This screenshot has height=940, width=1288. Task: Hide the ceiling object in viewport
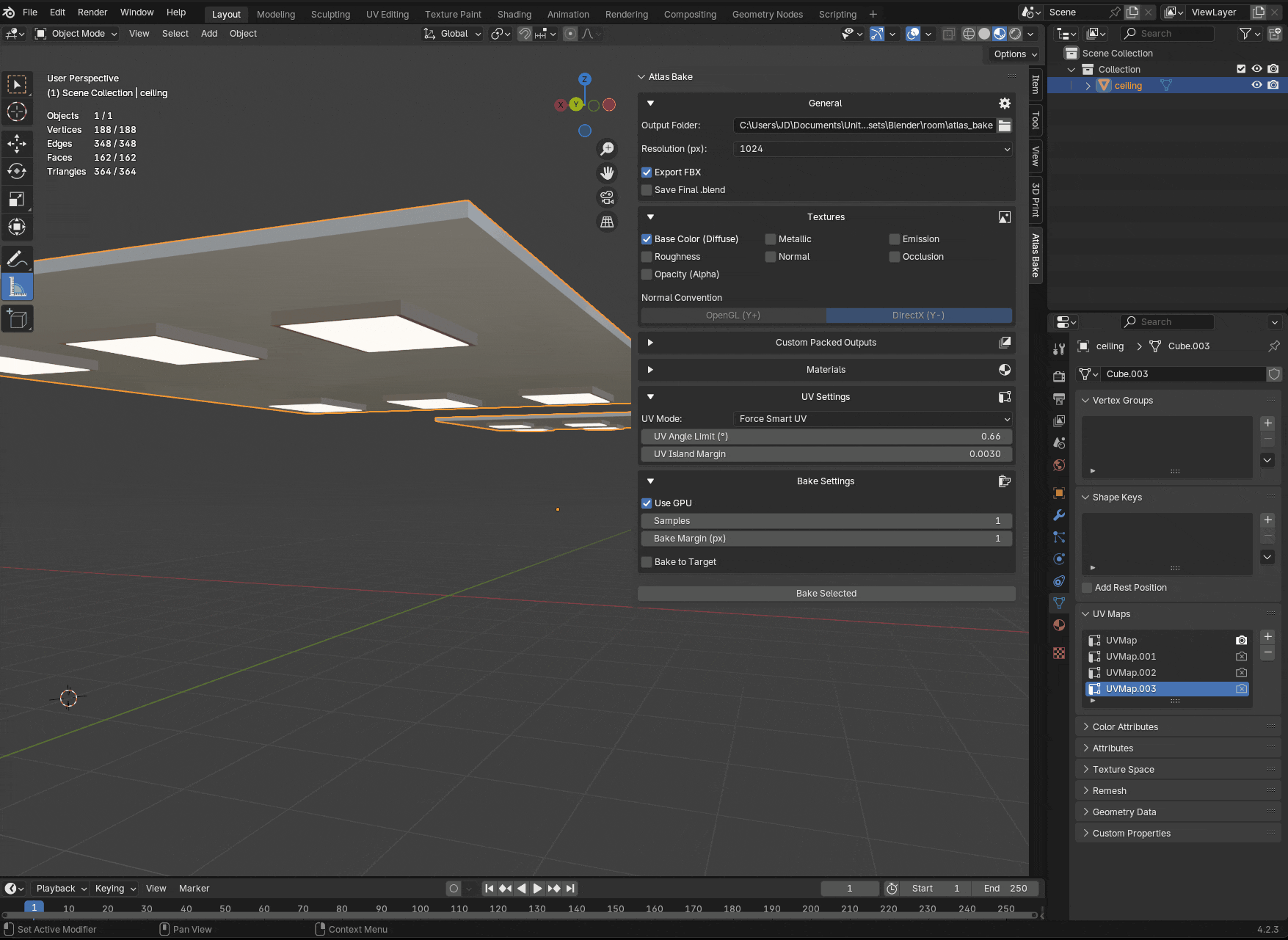(1256, 85)
